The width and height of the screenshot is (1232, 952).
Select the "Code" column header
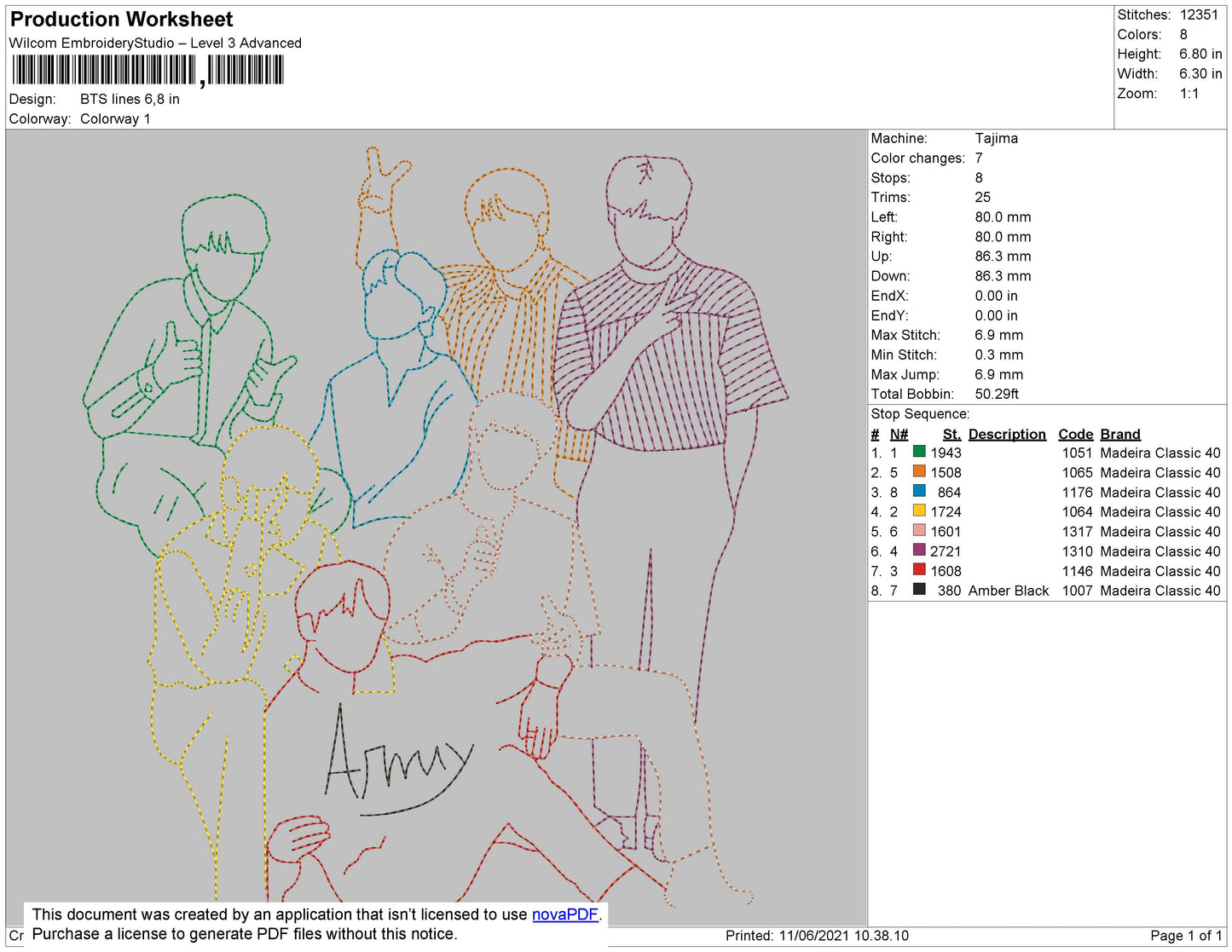1076,434
